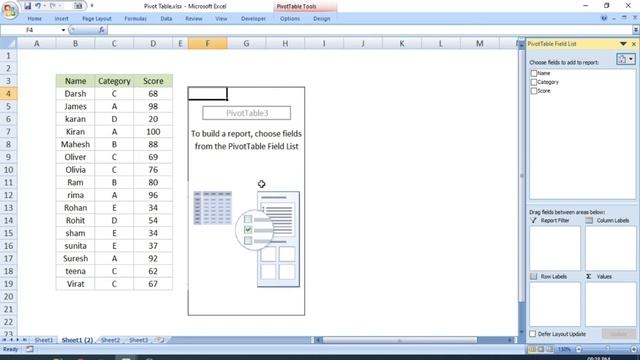Open the Data ribbon tab
The height and width of the screenshot is (360, 640).
(x=166, y=19)
